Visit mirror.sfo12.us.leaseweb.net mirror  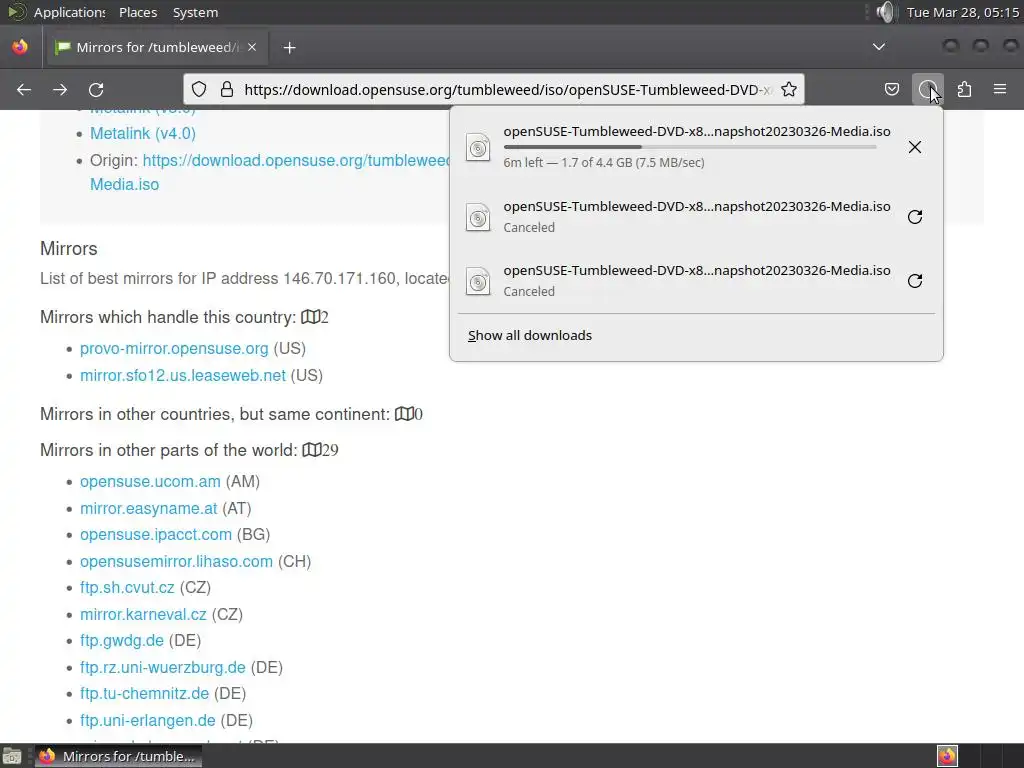(x=183, y=376)
